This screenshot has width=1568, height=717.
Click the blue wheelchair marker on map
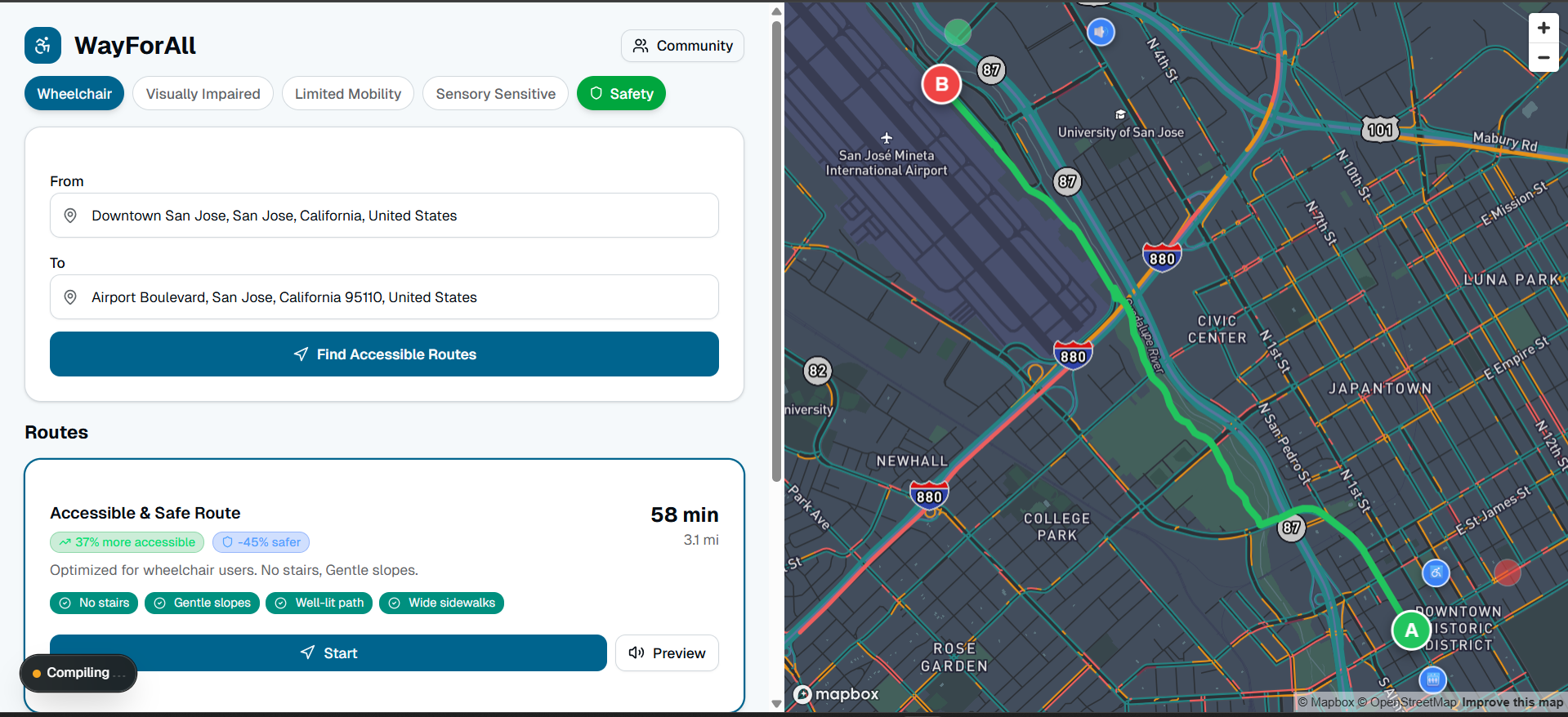[1436, 572]
